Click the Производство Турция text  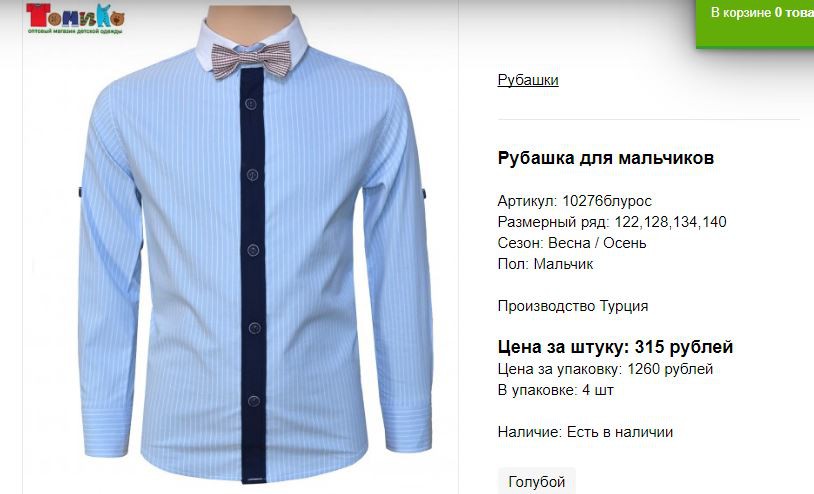[573, 306]
